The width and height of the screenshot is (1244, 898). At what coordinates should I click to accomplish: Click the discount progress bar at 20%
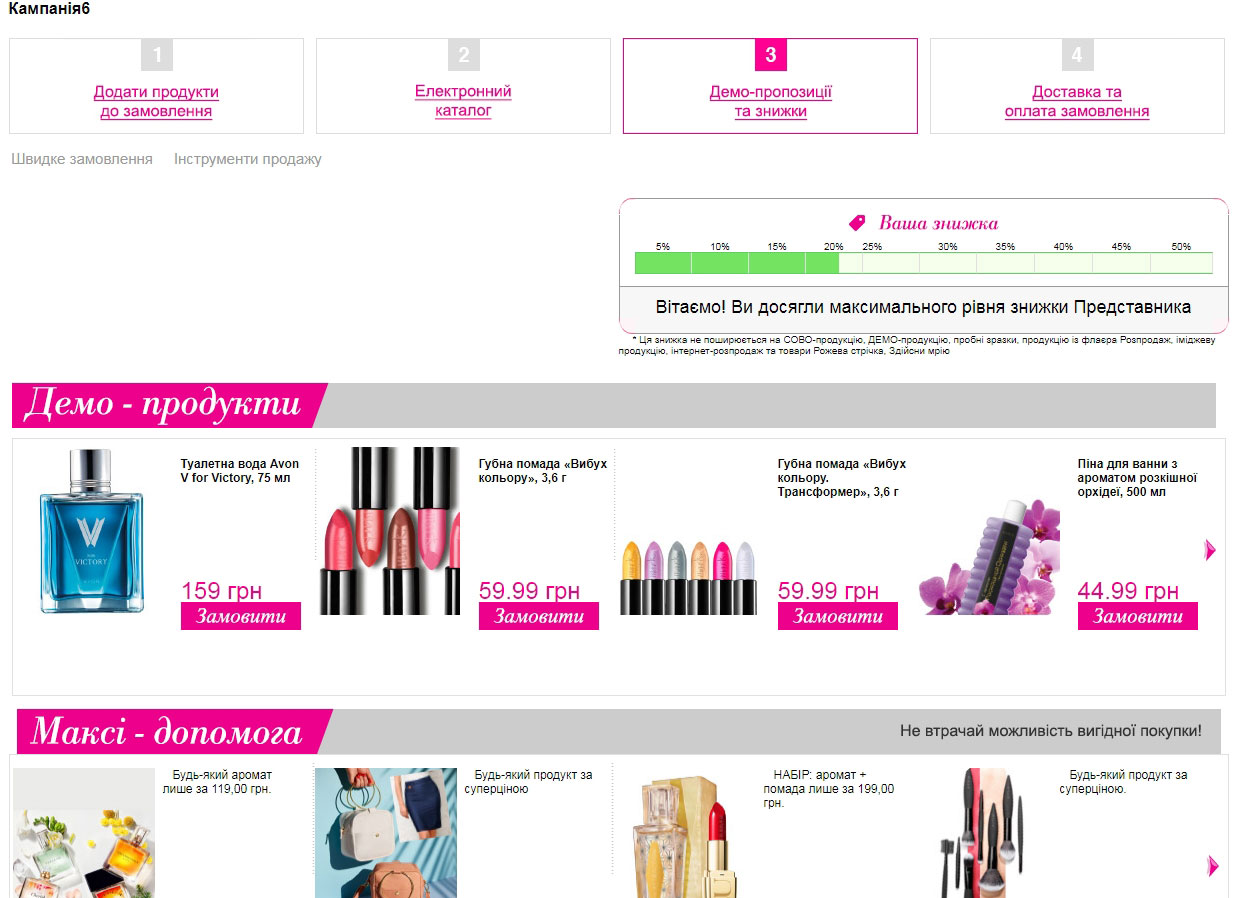(x=822, y=263)
